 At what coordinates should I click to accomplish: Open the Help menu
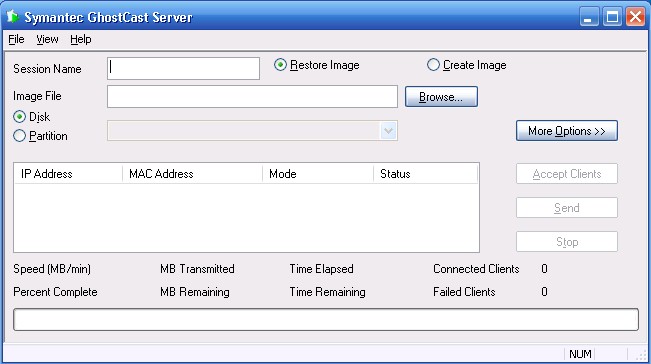coord(81,39)
